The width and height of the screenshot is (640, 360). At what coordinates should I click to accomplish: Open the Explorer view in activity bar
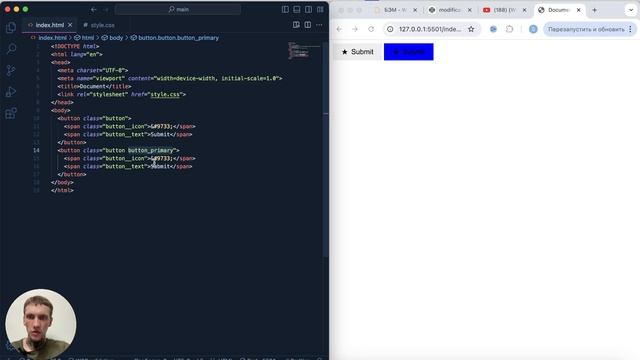(x=11, y=27)
